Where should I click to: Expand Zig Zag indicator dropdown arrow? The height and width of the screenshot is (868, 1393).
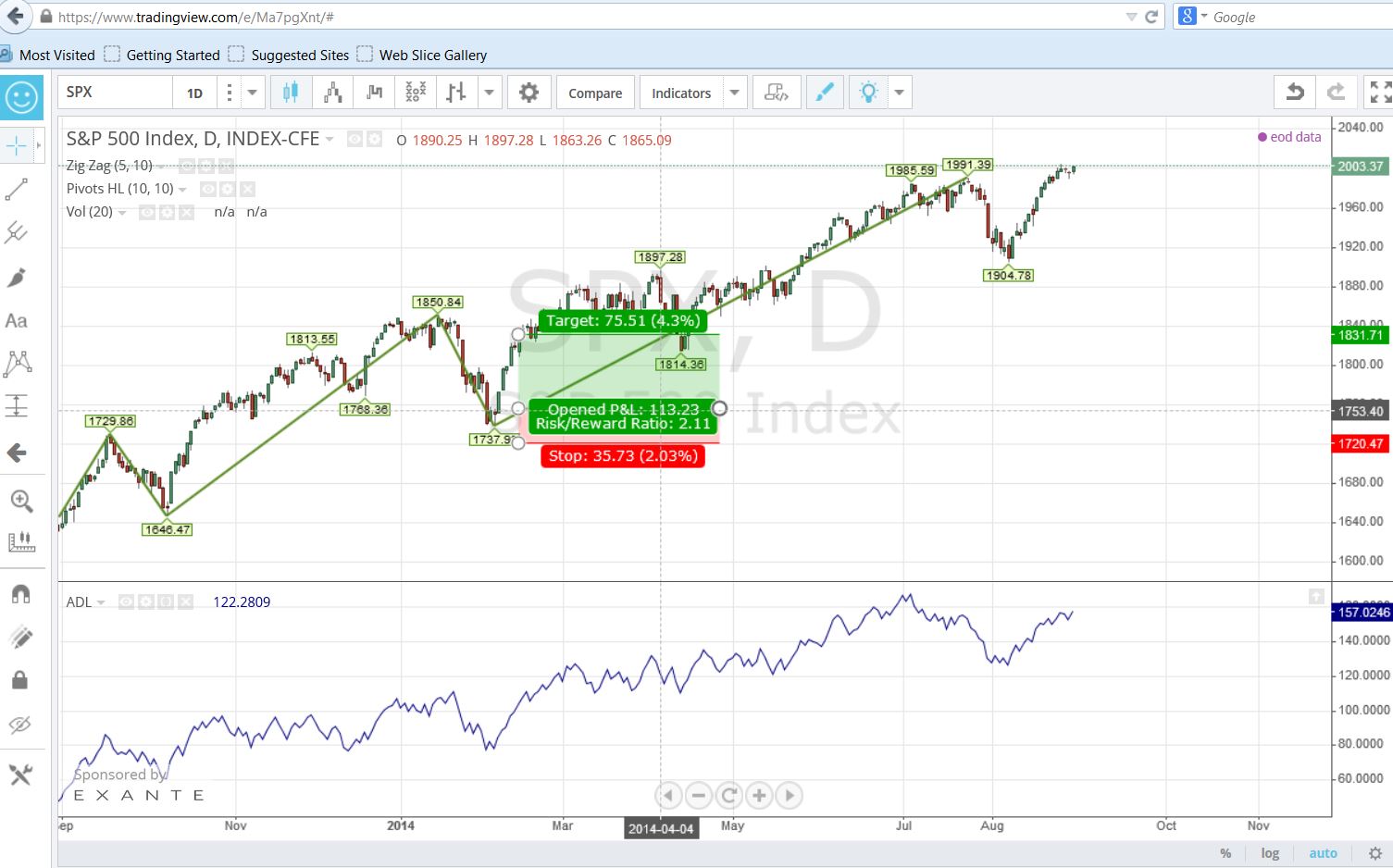(x=161, y=167)
